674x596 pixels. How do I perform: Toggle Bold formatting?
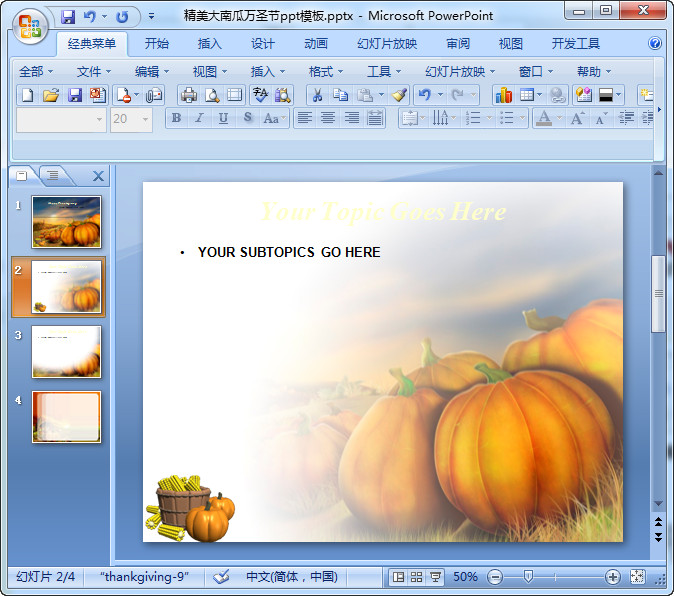tap(176, 118)
